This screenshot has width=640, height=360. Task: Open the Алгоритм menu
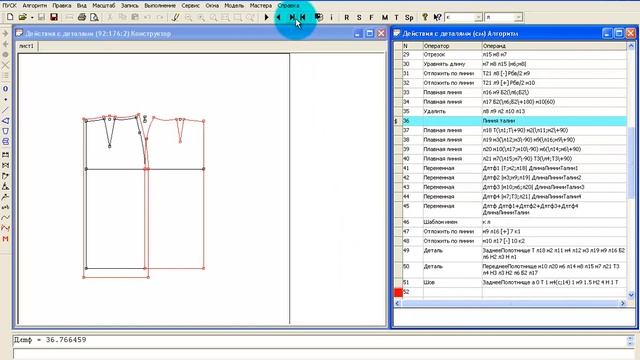pos(35,5)
